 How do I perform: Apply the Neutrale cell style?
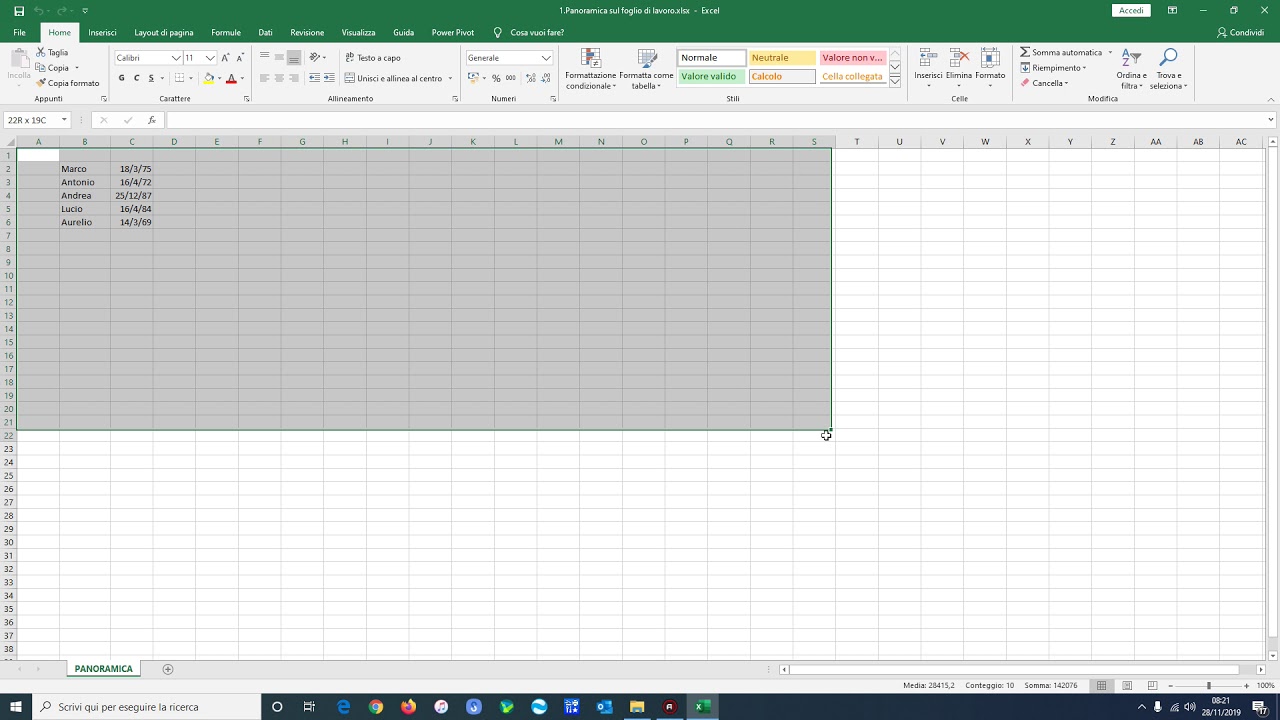click(782, 58)
